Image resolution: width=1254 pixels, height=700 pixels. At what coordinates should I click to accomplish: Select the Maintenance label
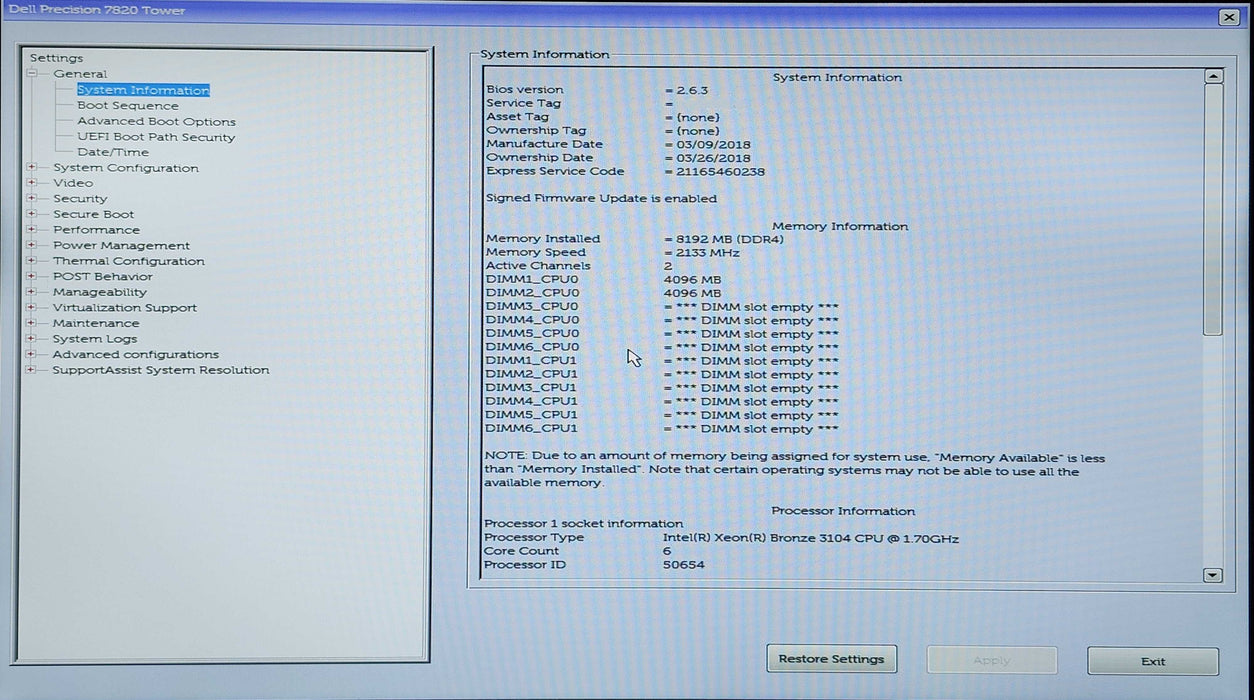(x=96, y=323)
